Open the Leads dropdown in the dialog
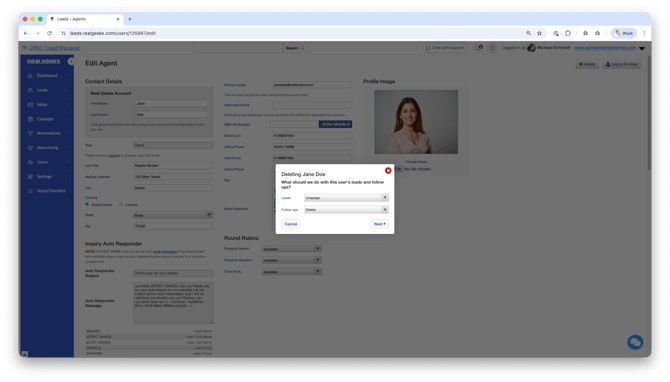Viewport: 670px width, 382px height. tap(346, 198)
